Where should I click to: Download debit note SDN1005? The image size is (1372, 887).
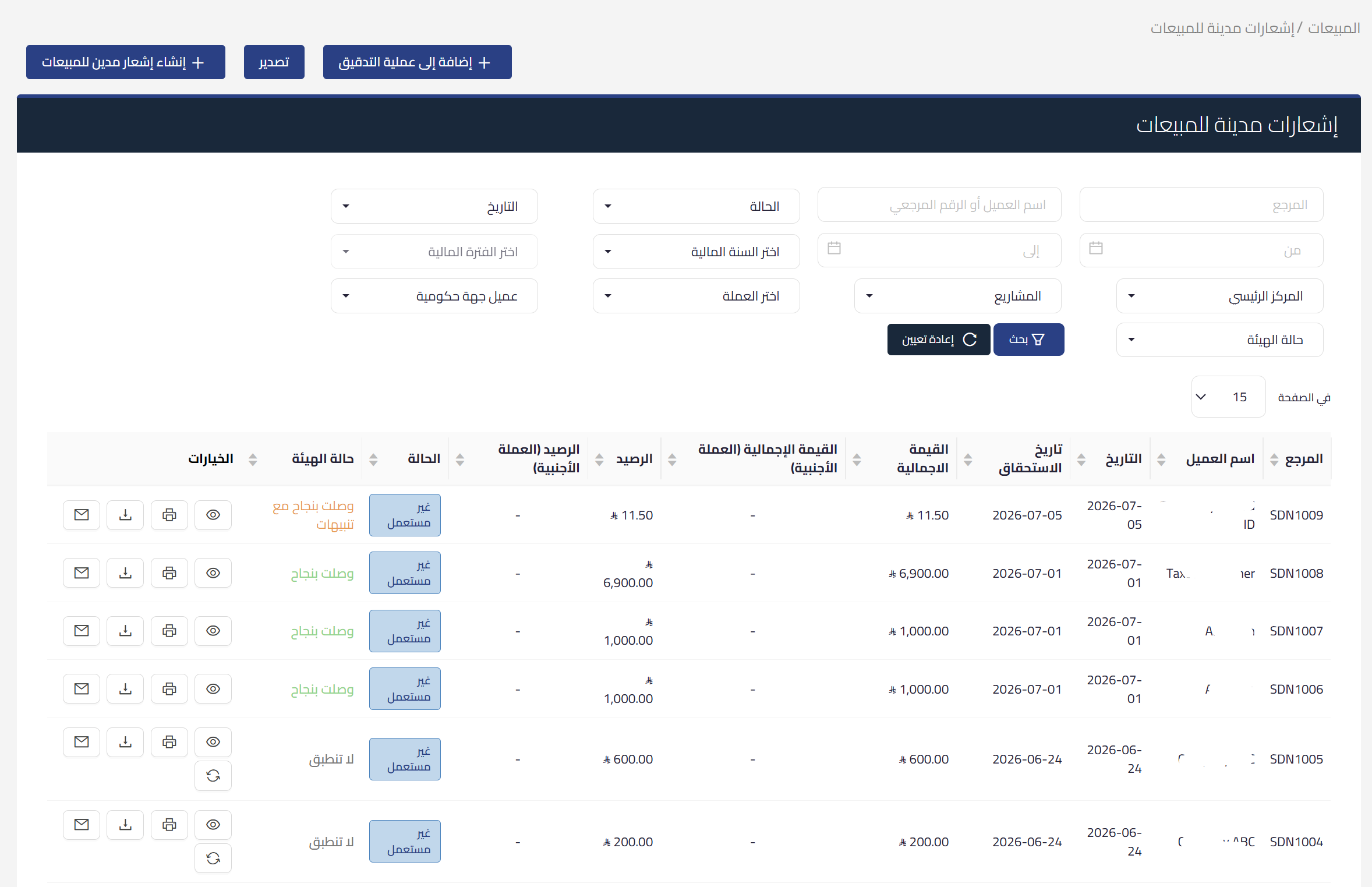click(x=125, y=742)
